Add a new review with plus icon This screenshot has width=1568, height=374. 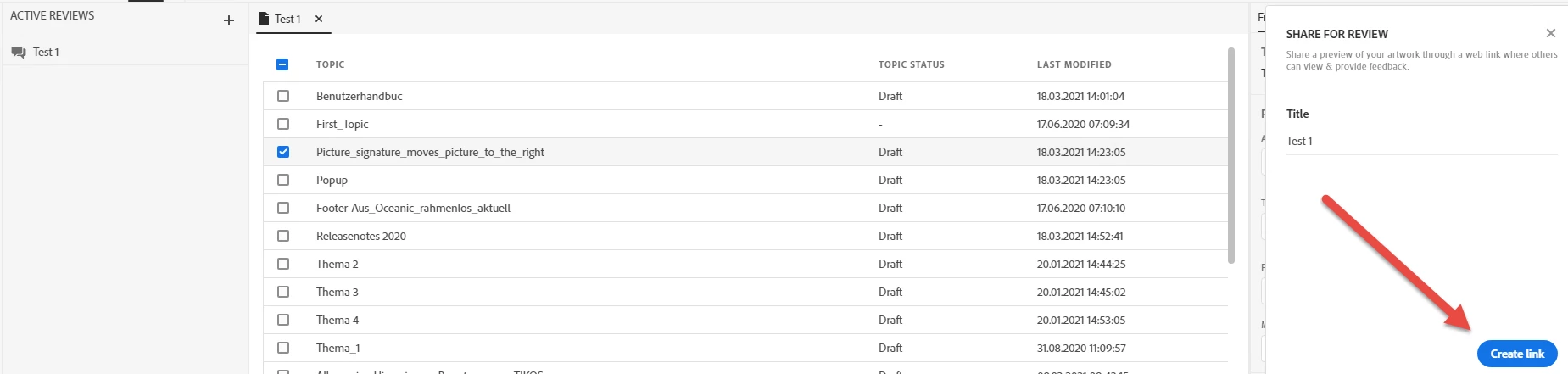pos(229,20)
